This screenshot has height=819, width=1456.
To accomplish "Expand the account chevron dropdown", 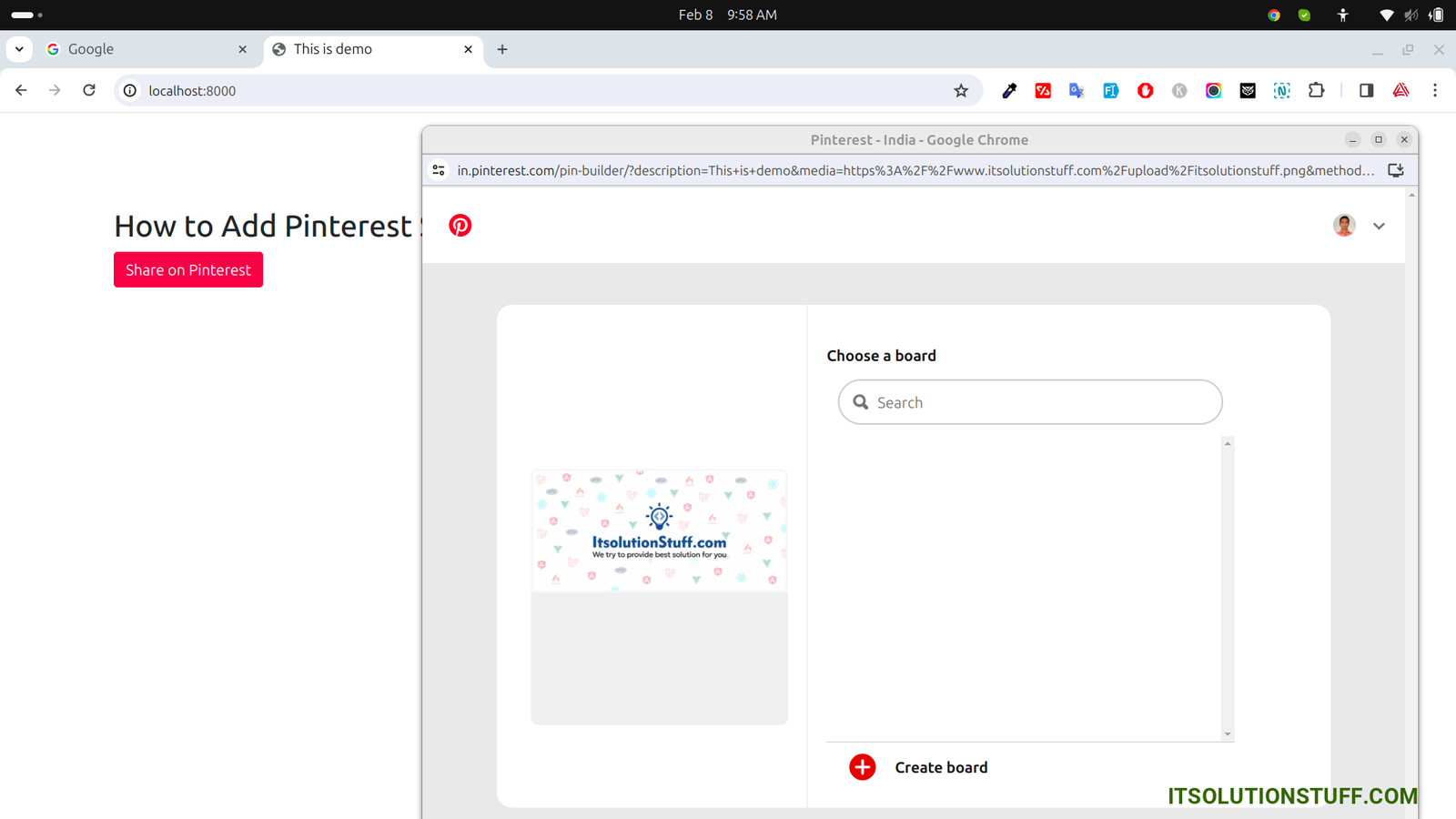I will click(x=1379, y=227).
